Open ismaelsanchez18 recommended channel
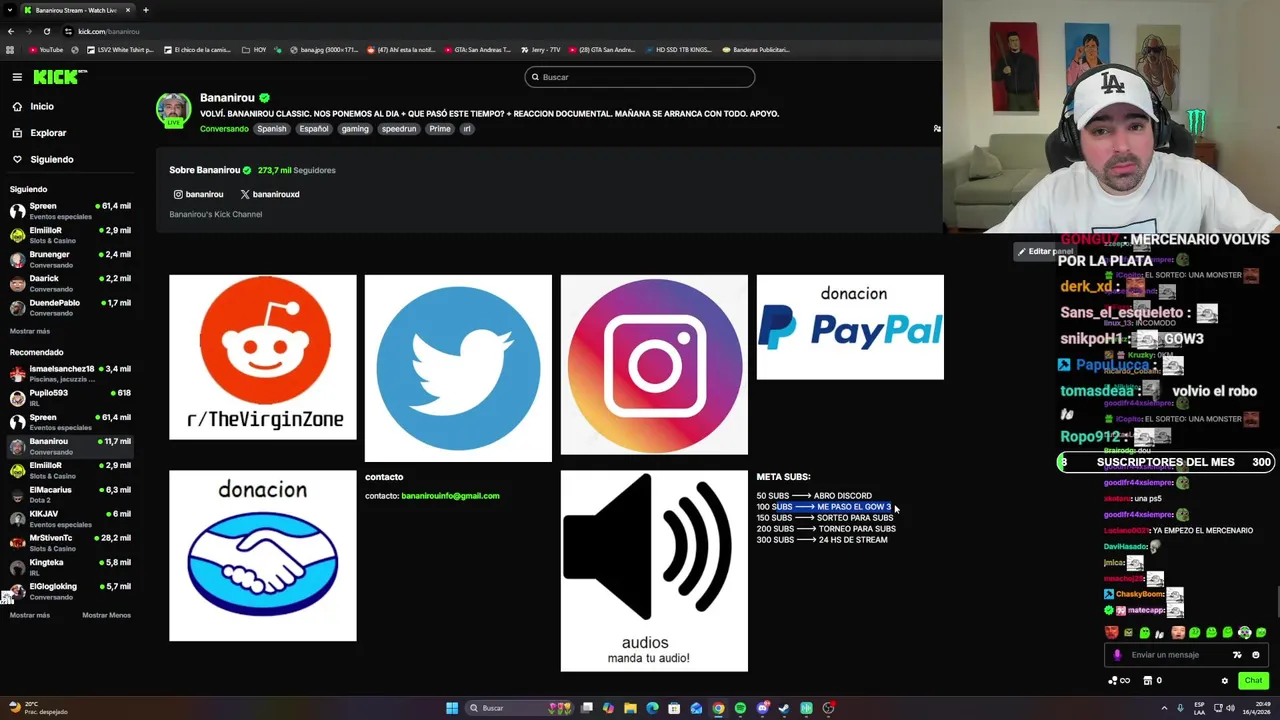Image resolution: width=1280 pixels, height=720 pixels. [70, 373]
